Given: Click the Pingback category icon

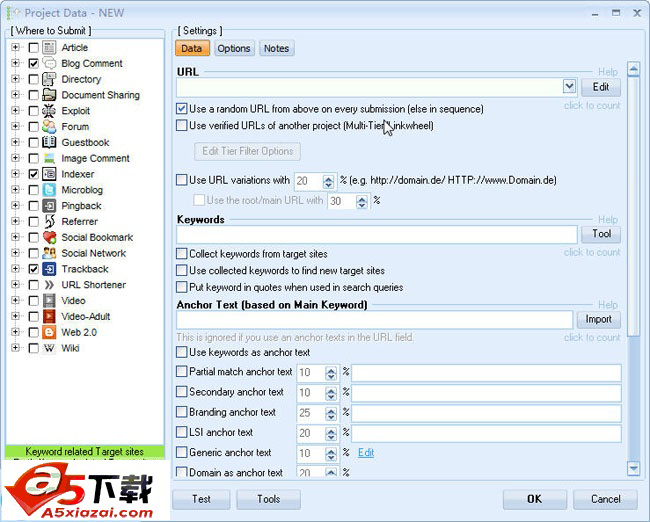Looking at the screenshot, I should coord(49,206).
